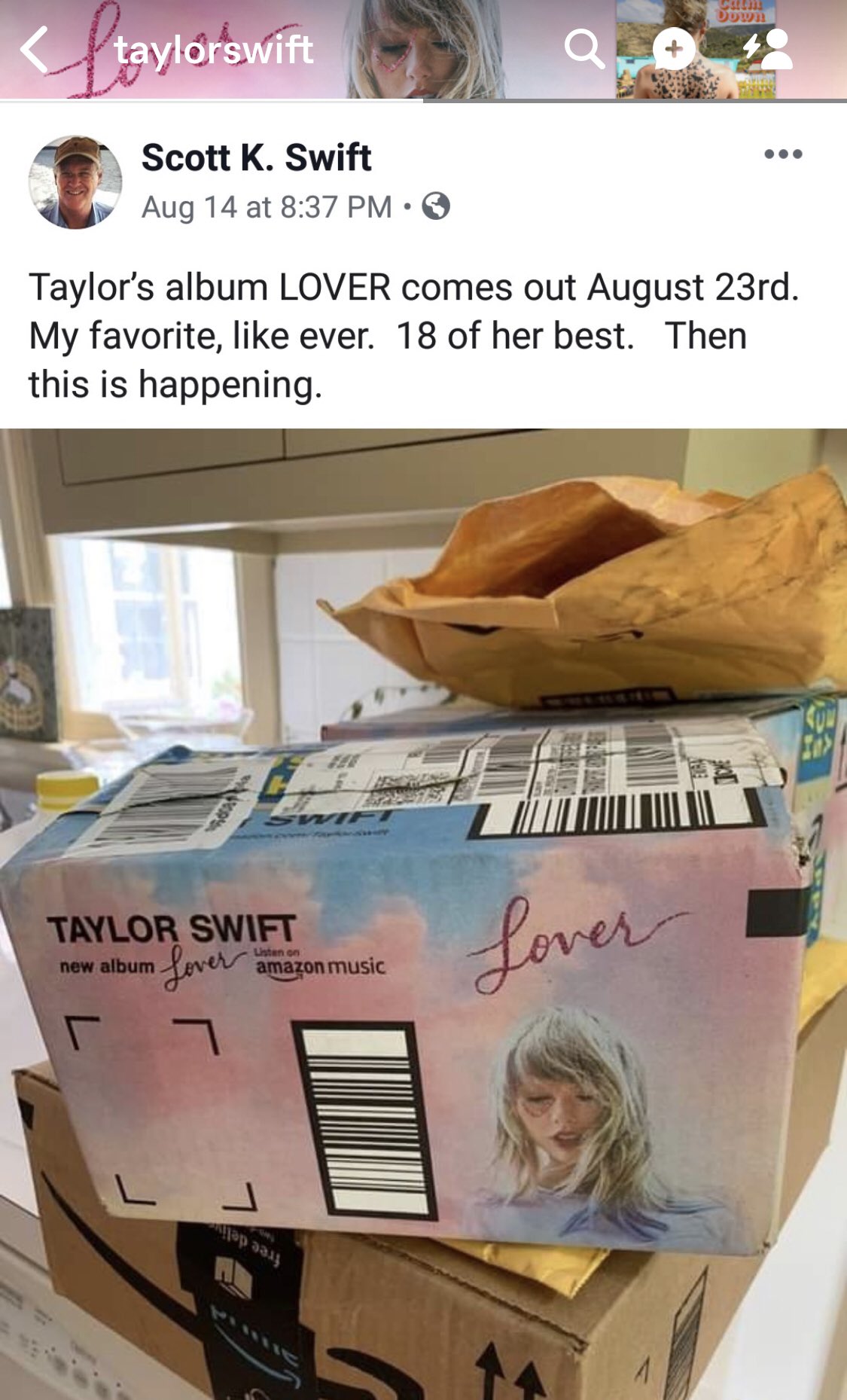Viewport: 847px width, 1400px height.
Task: Open Scott K. Swift's profile name
Action: click(256, 157)
